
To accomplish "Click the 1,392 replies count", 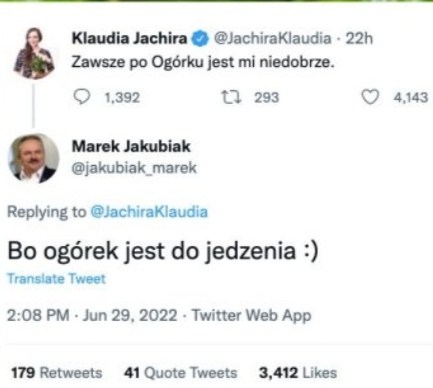I will (x=122, y=98).
